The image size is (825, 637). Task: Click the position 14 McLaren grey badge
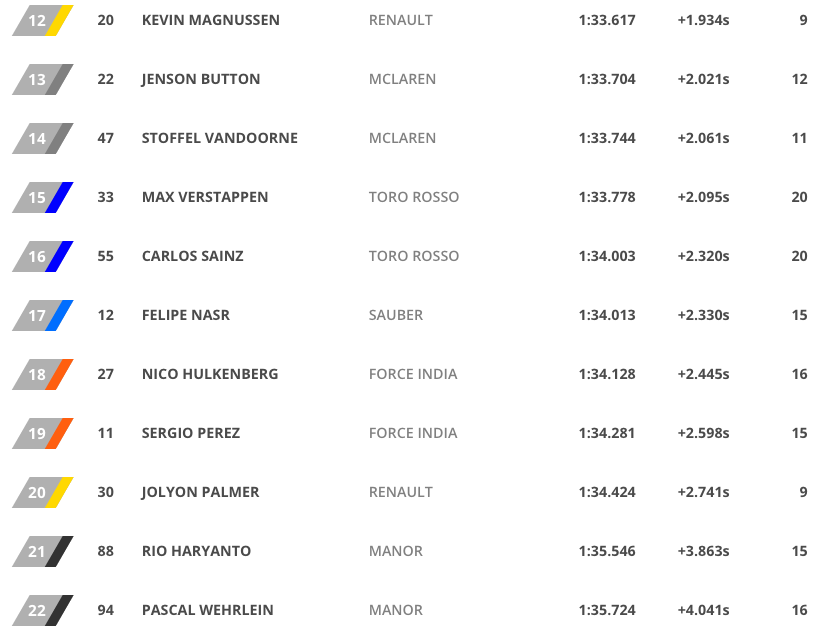[43, 138]
